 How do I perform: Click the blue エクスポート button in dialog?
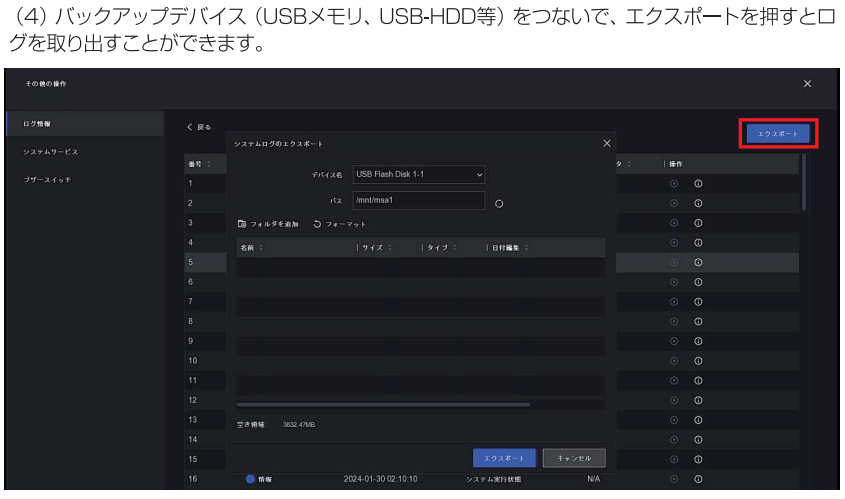[505, 459]
